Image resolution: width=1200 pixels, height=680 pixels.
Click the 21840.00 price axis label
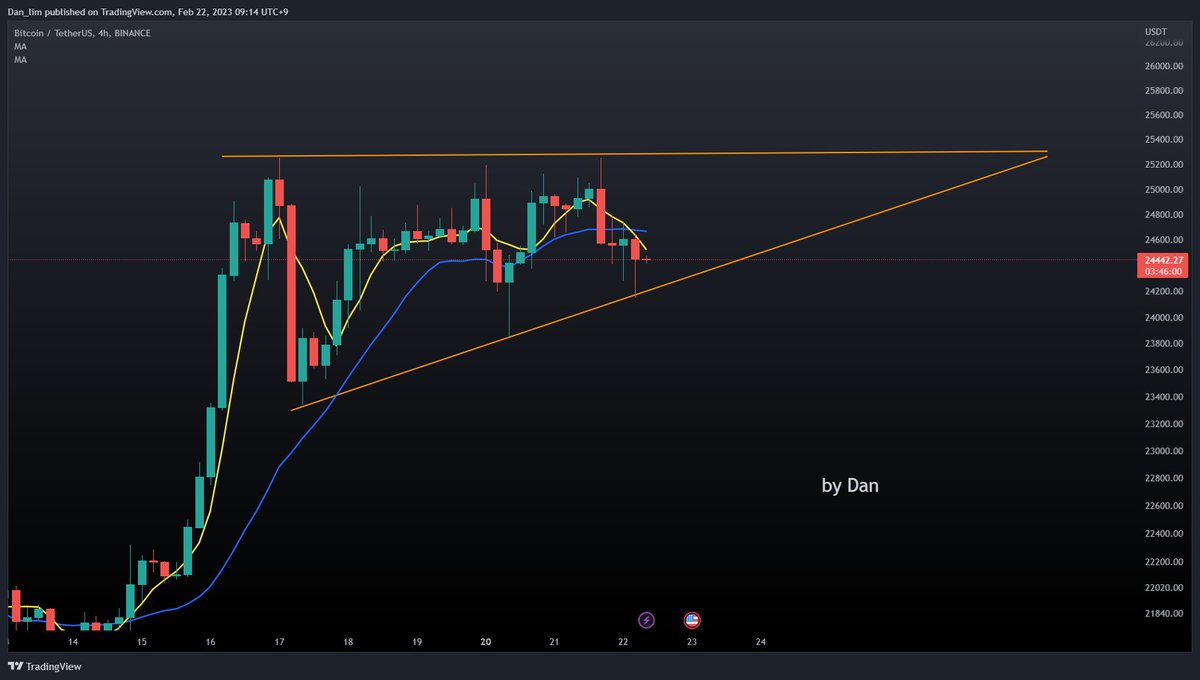[1163, 613]
